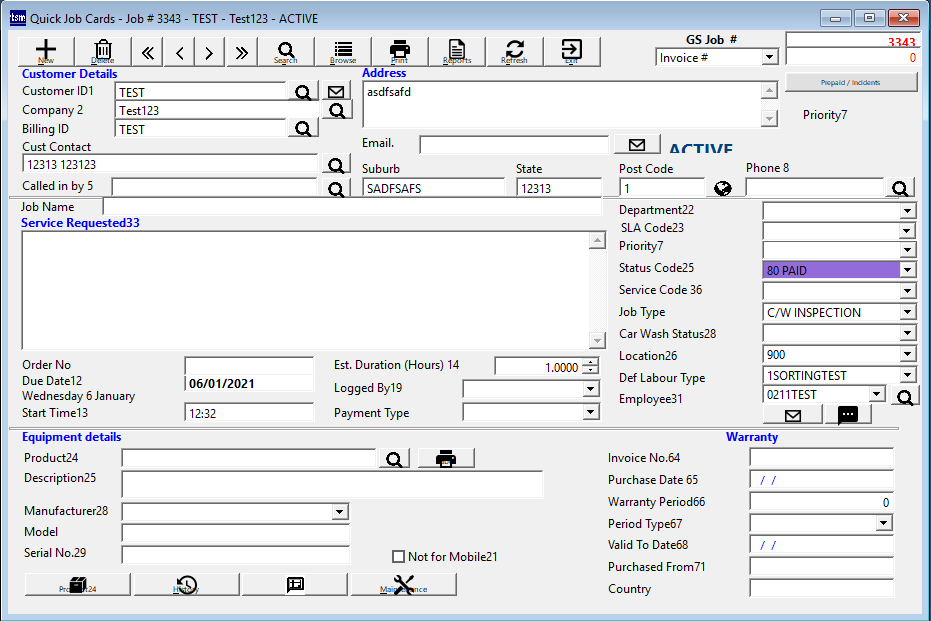Increase Est. Duration with up spinner
This screenshot has width=931, height=621.
tap(590, 363)
